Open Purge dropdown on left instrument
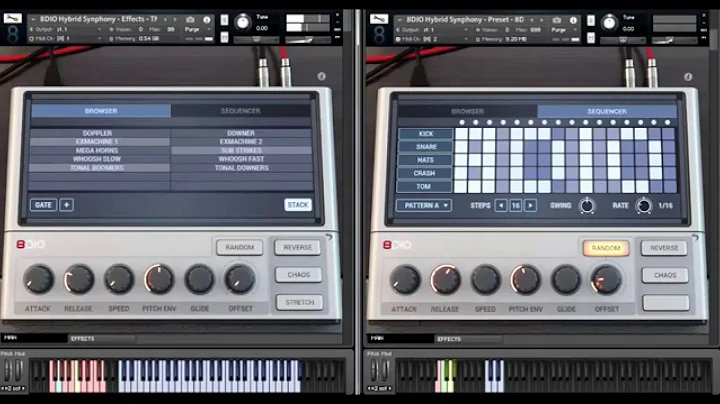 pos(208,29)
